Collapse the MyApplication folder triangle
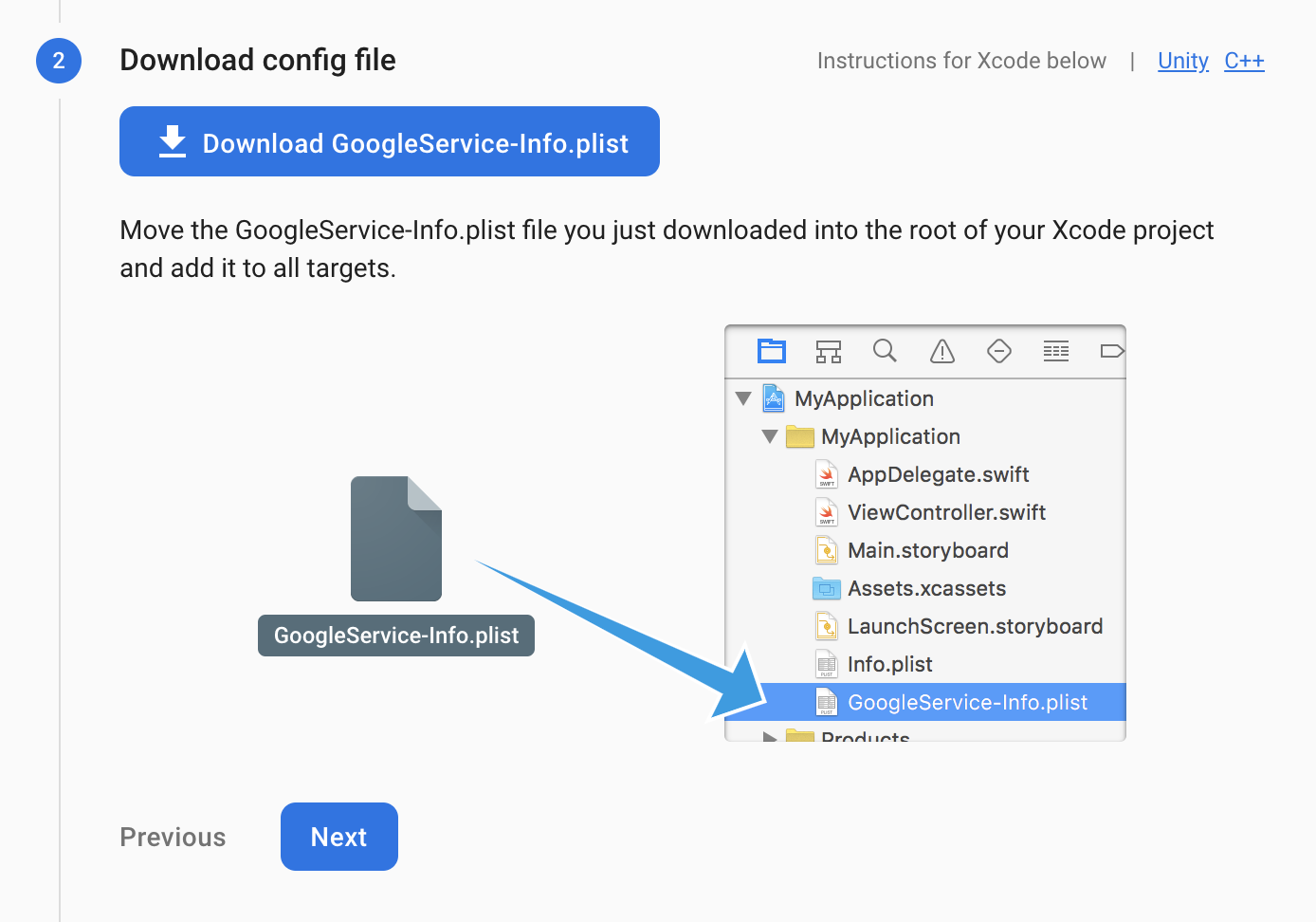Image resolution: width=1316 pixels, height=922 pixels. coord(770,436)
